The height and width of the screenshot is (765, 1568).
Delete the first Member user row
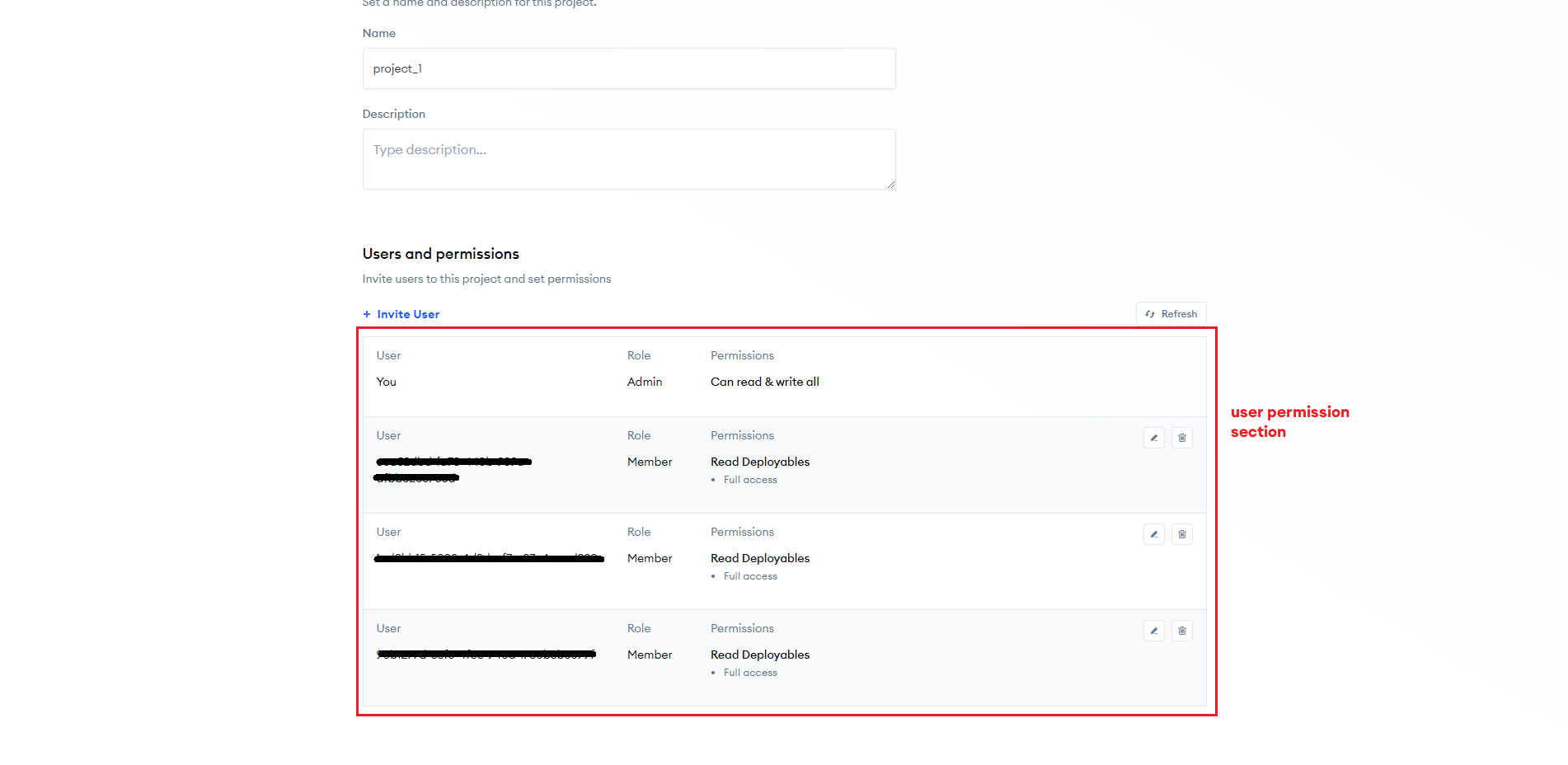pos(1182,438)
